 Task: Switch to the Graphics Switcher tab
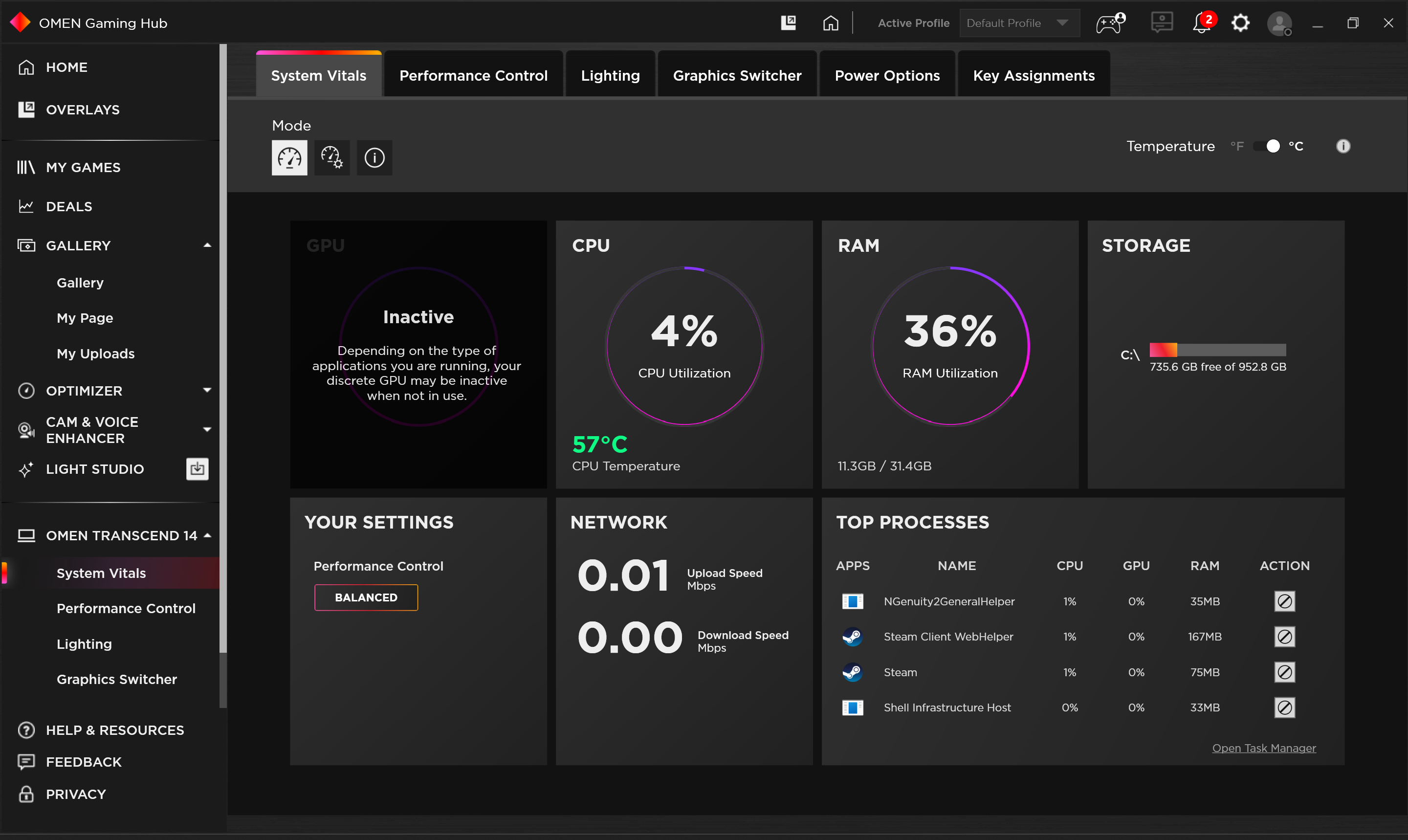(x=737, y=75)
